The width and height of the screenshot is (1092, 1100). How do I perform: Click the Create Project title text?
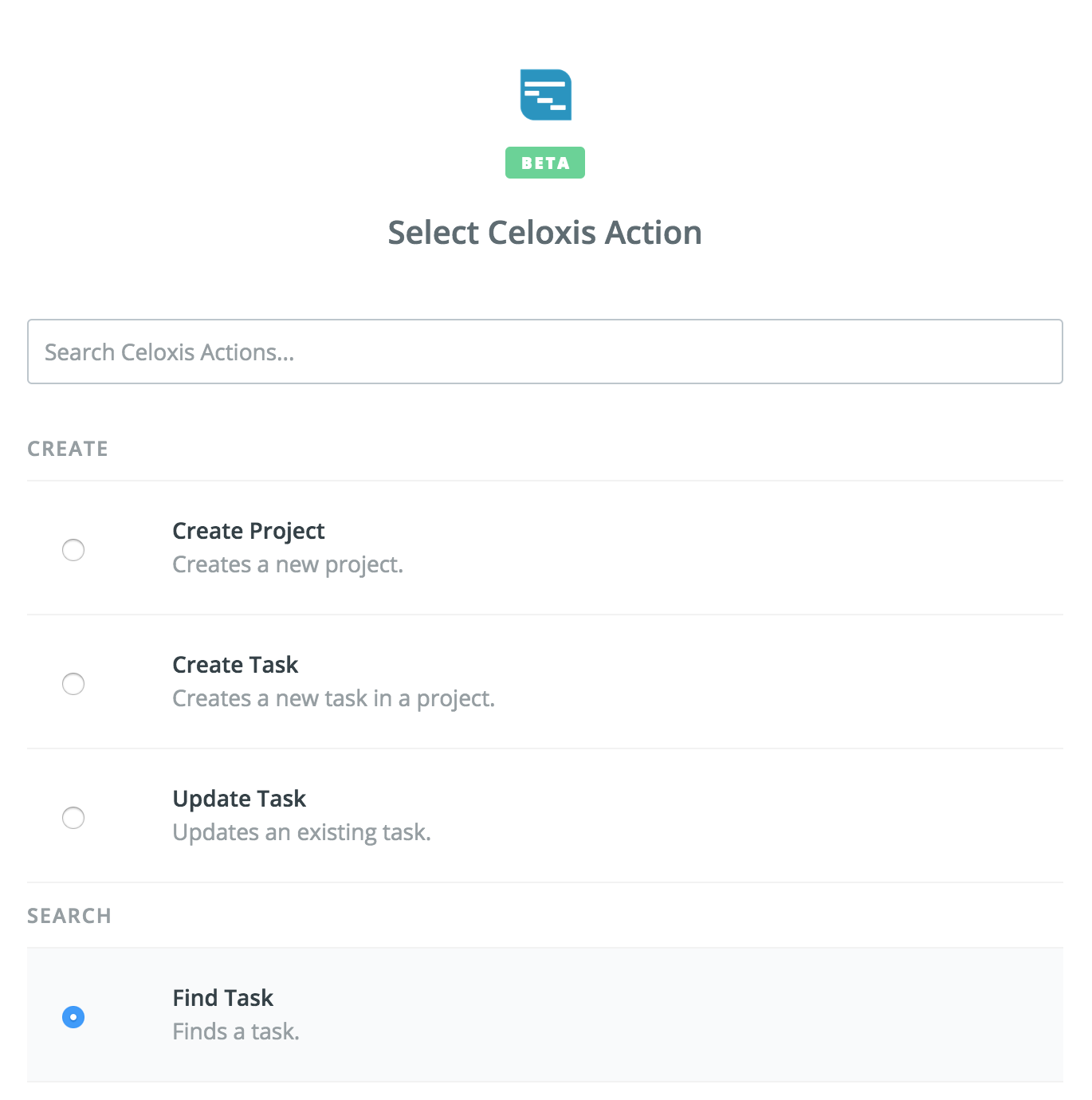click(249, 531)
